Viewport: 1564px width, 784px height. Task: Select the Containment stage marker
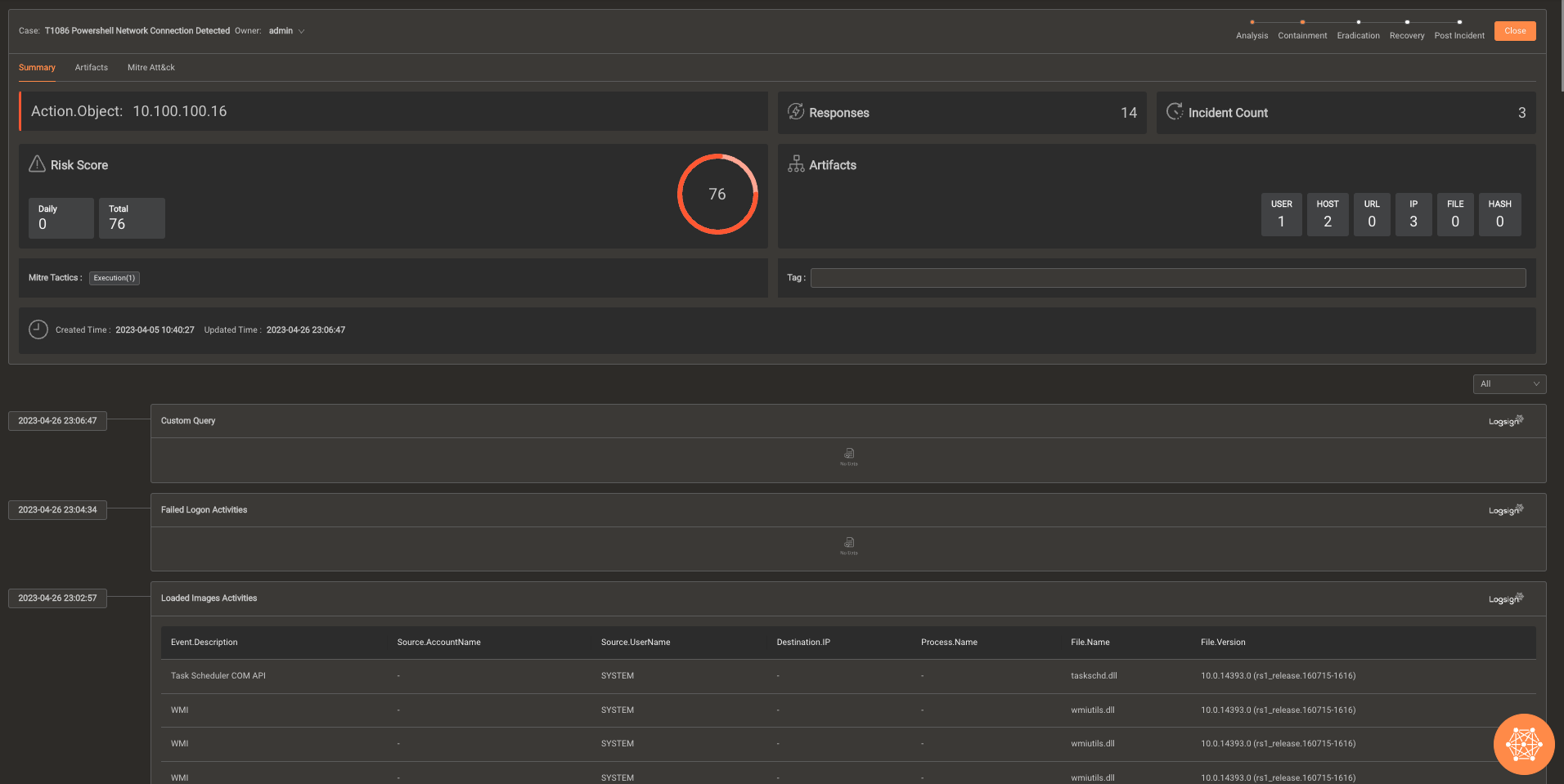1302,22
